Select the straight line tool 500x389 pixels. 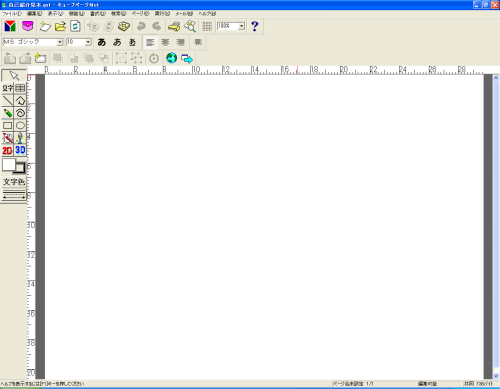[8, 100]
